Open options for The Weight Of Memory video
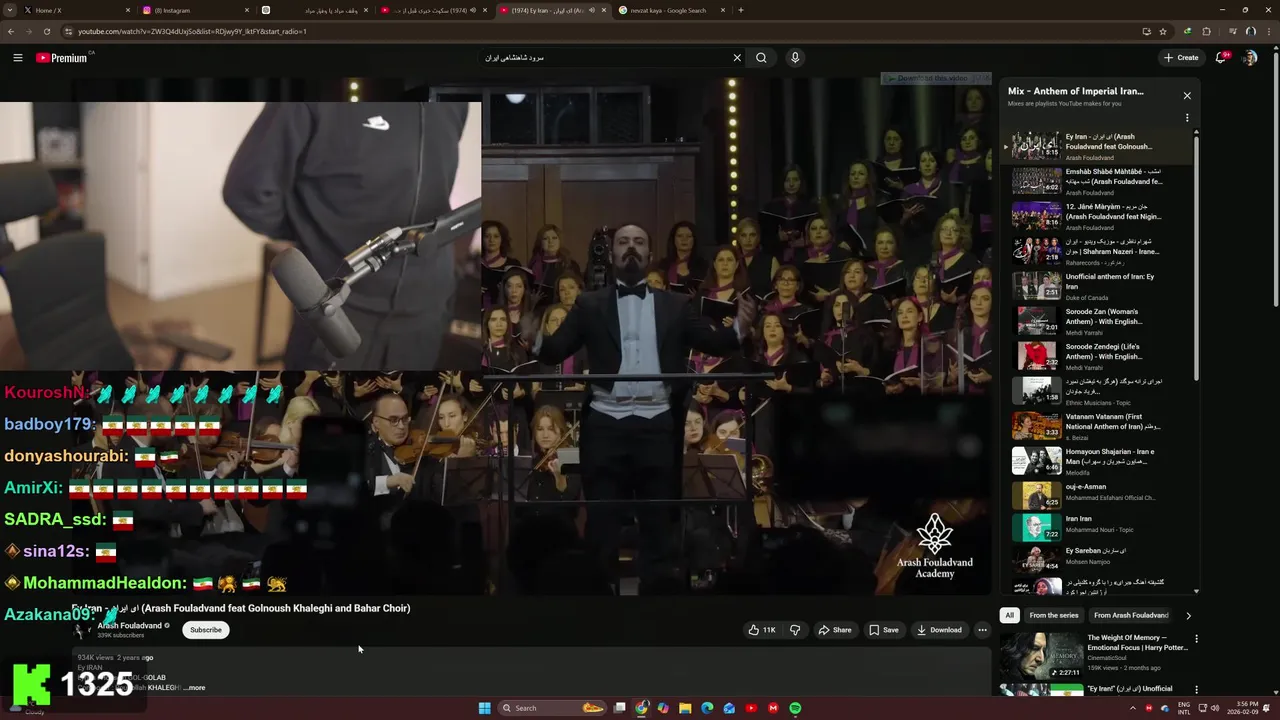The image size is (1280, 720). pyautogui.click(x=1196, y=638)
